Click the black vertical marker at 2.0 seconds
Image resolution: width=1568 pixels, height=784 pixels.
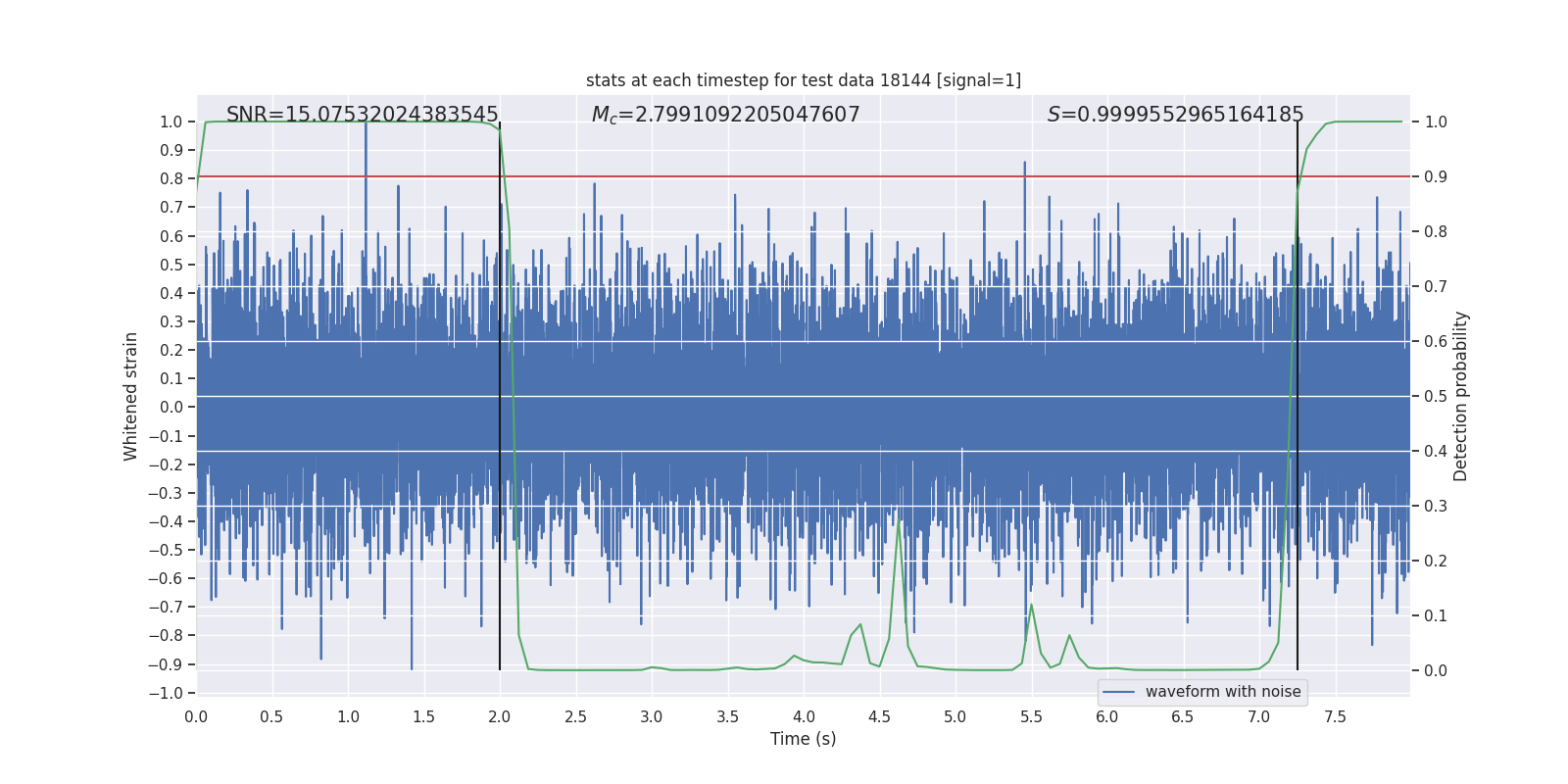pos(500,392)
